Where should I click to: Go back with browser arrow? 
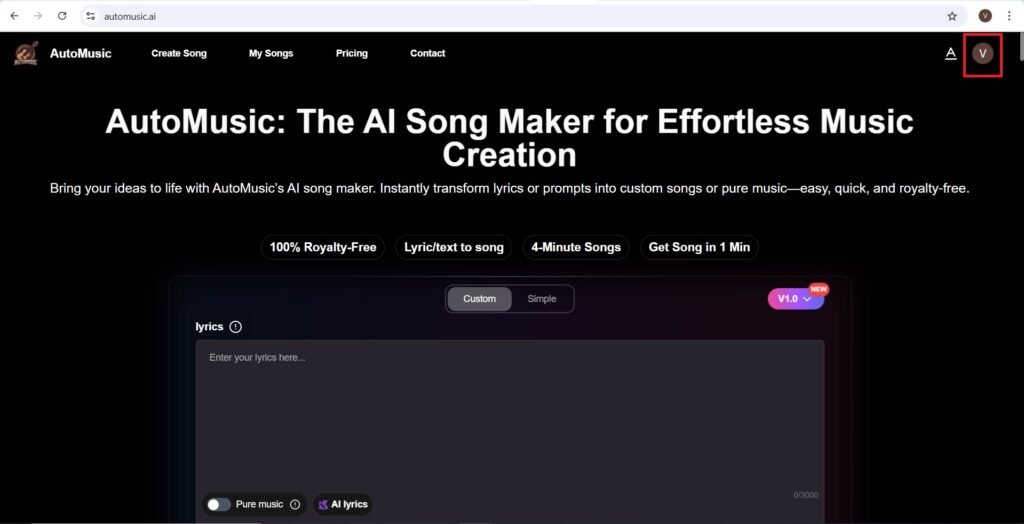(x=14, y=16)
